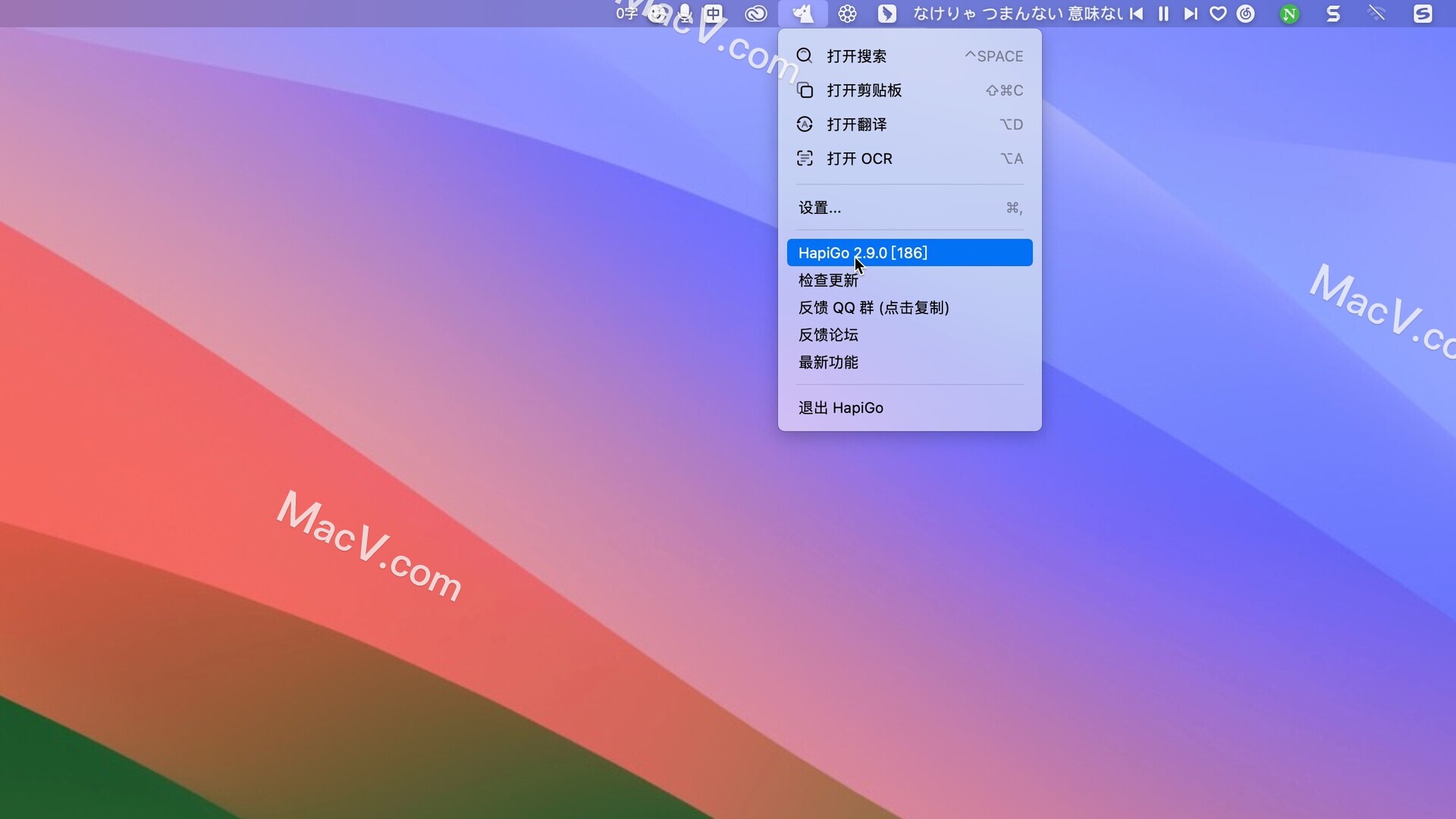
Task: Click the HapiGo dog icon in menu bar
Action: point(802,14)
